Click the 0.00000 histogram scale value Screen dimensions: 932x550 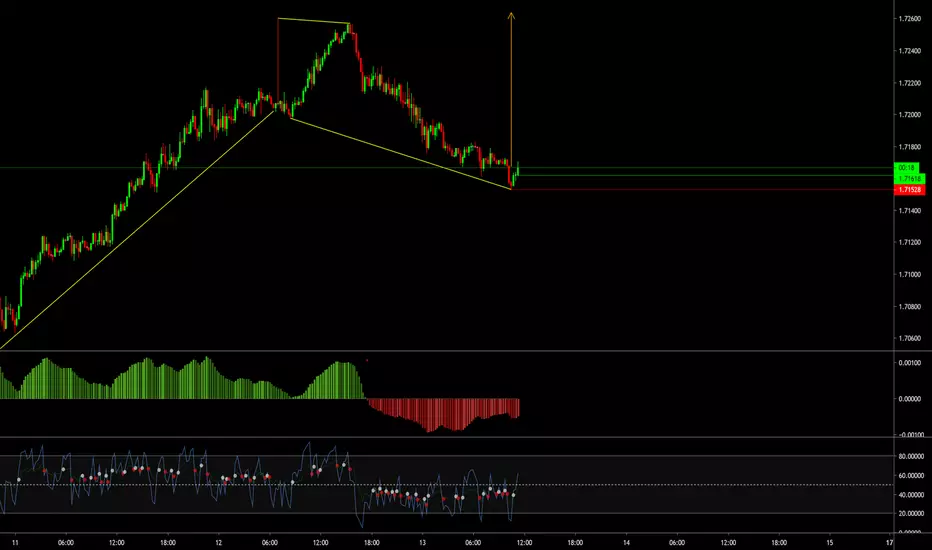[x=910, y=399]
